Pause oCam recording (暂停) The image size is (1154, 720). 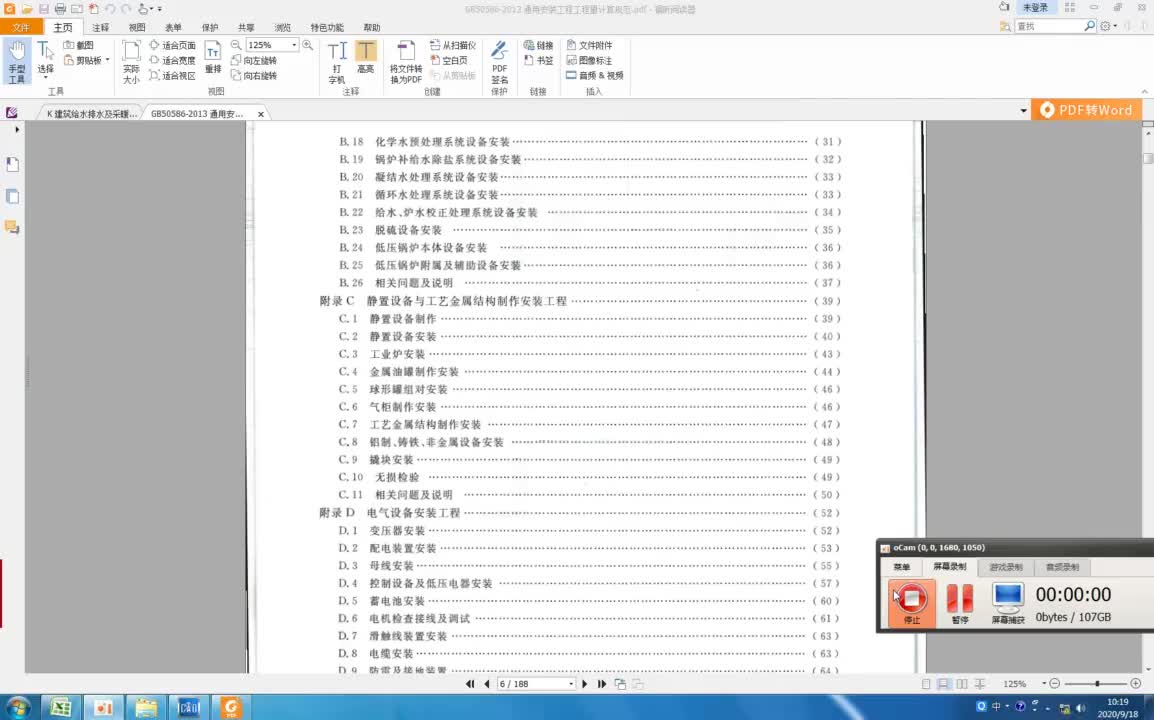[x=960, y=603]
